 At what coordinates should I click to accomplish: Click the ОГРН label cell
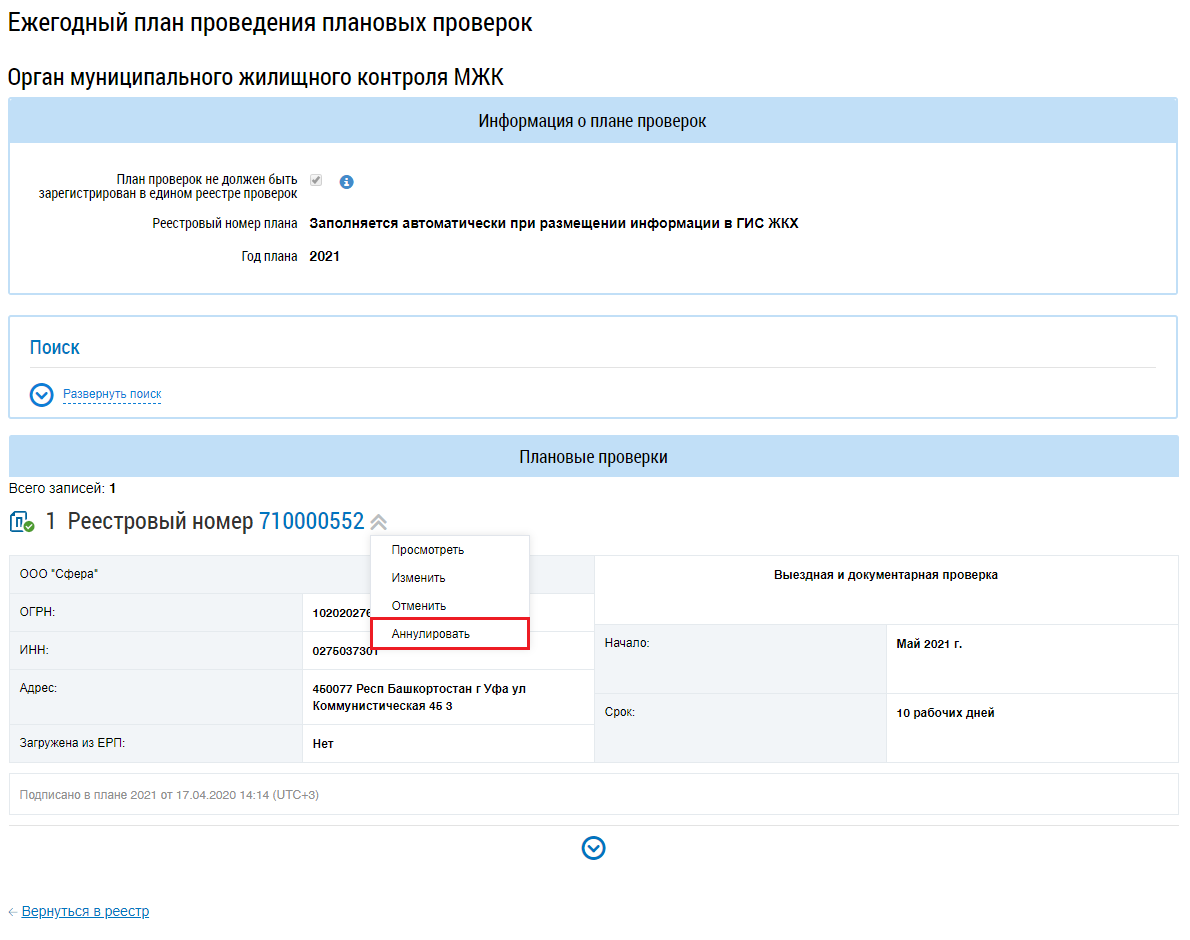pos(156,612)
